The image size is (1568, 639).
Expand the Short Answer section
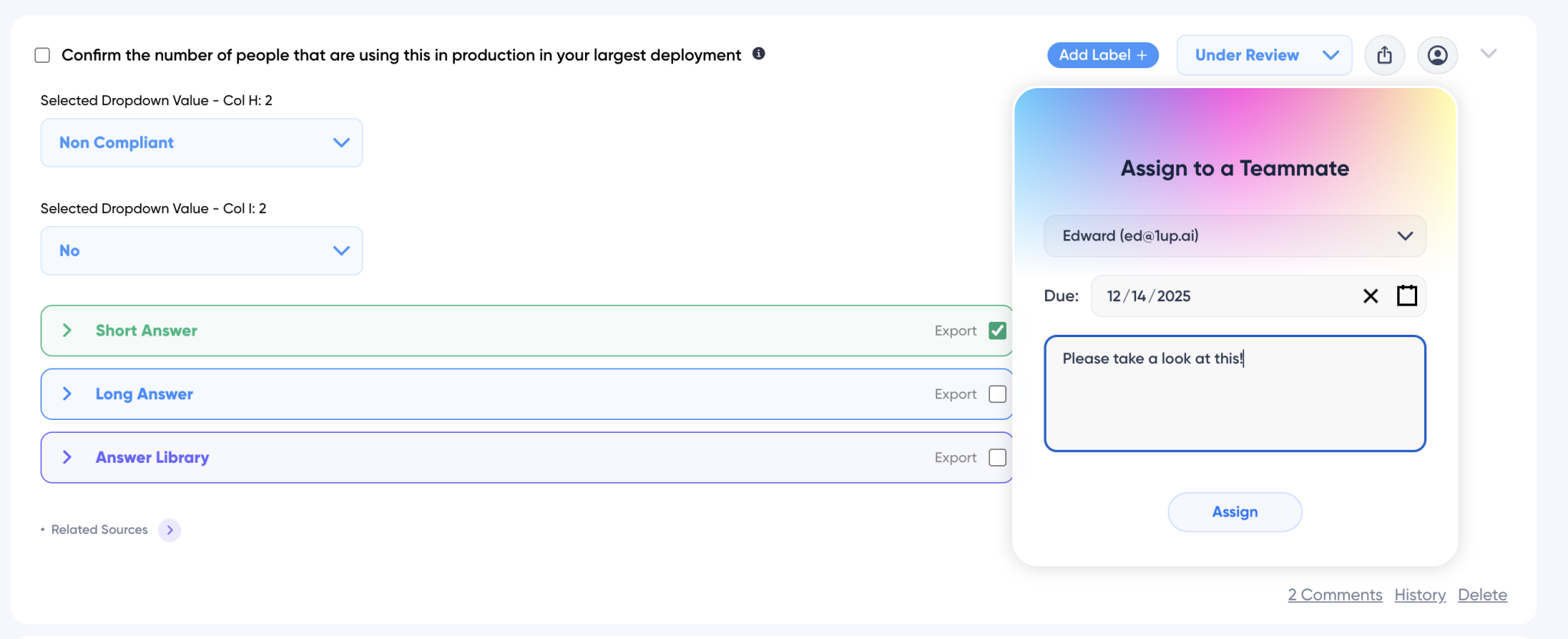click(x=67, y=331)
